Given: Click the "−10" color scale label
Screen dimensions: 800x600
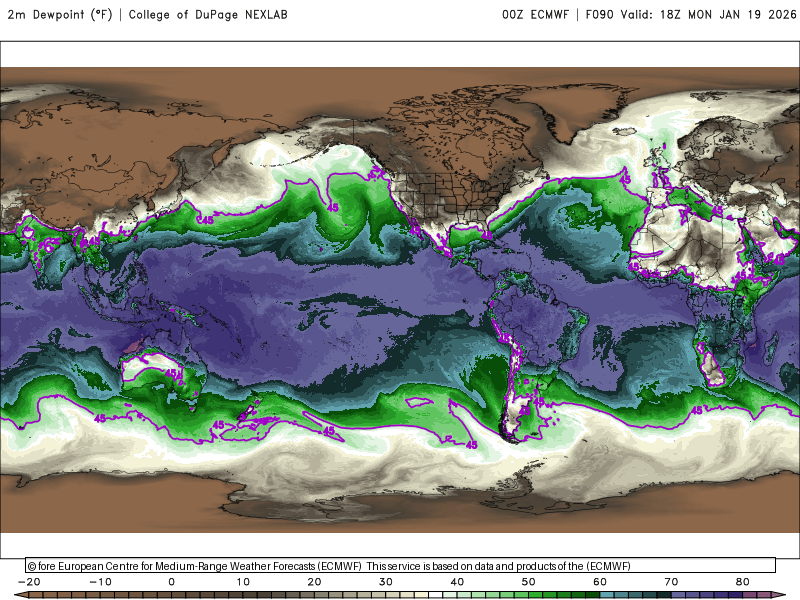Looking at the screenshot, I should coord(100,582).
